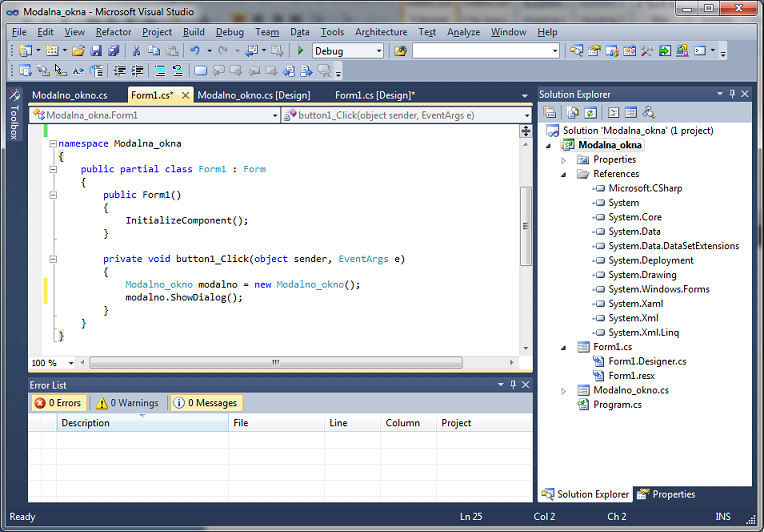Click the Save icon in toolbar
The height and width of the screenshot is (532, 764).
click(97, 50)
